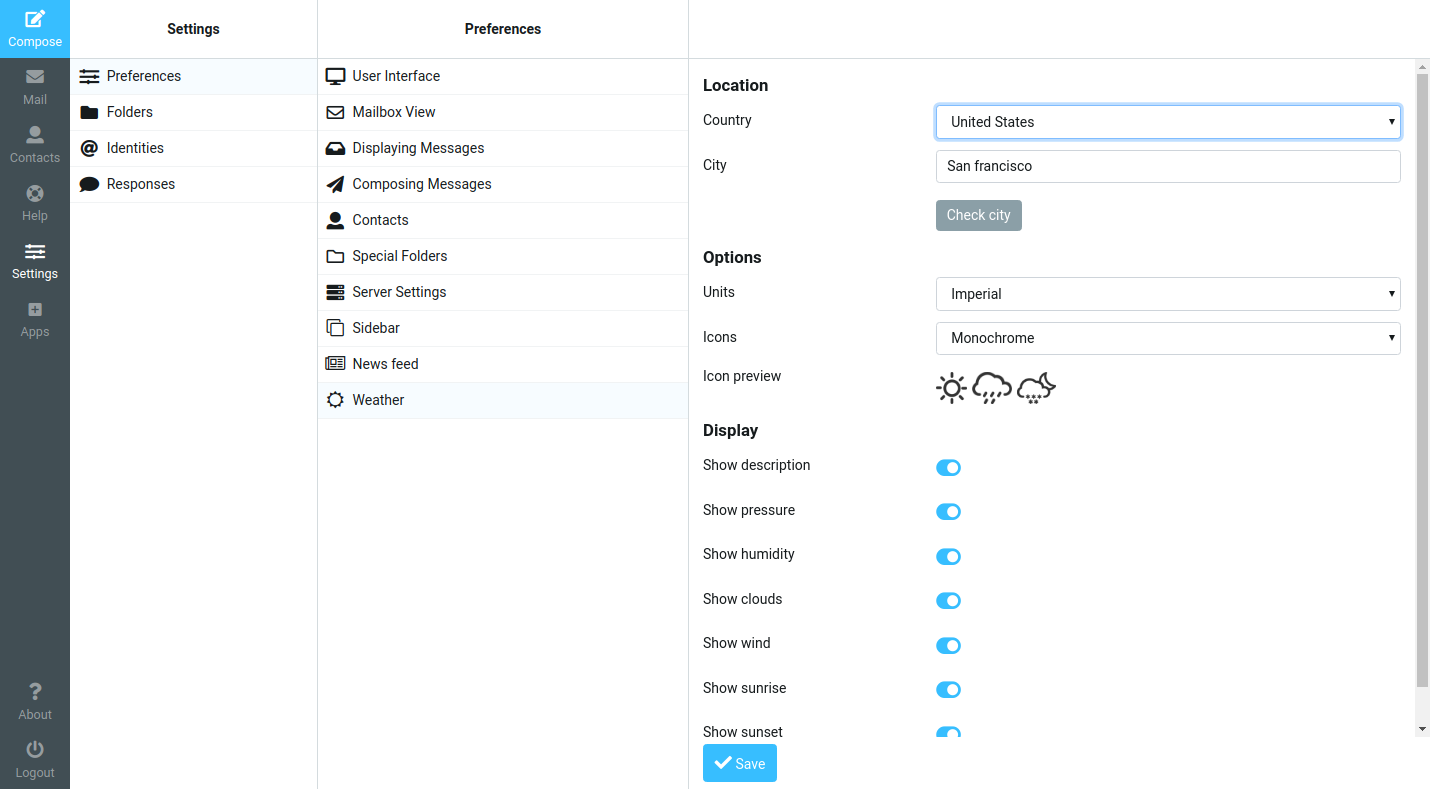Open the About question mark icon
The height and width of the screenshot is (789, 1430).
pos(35,691)
